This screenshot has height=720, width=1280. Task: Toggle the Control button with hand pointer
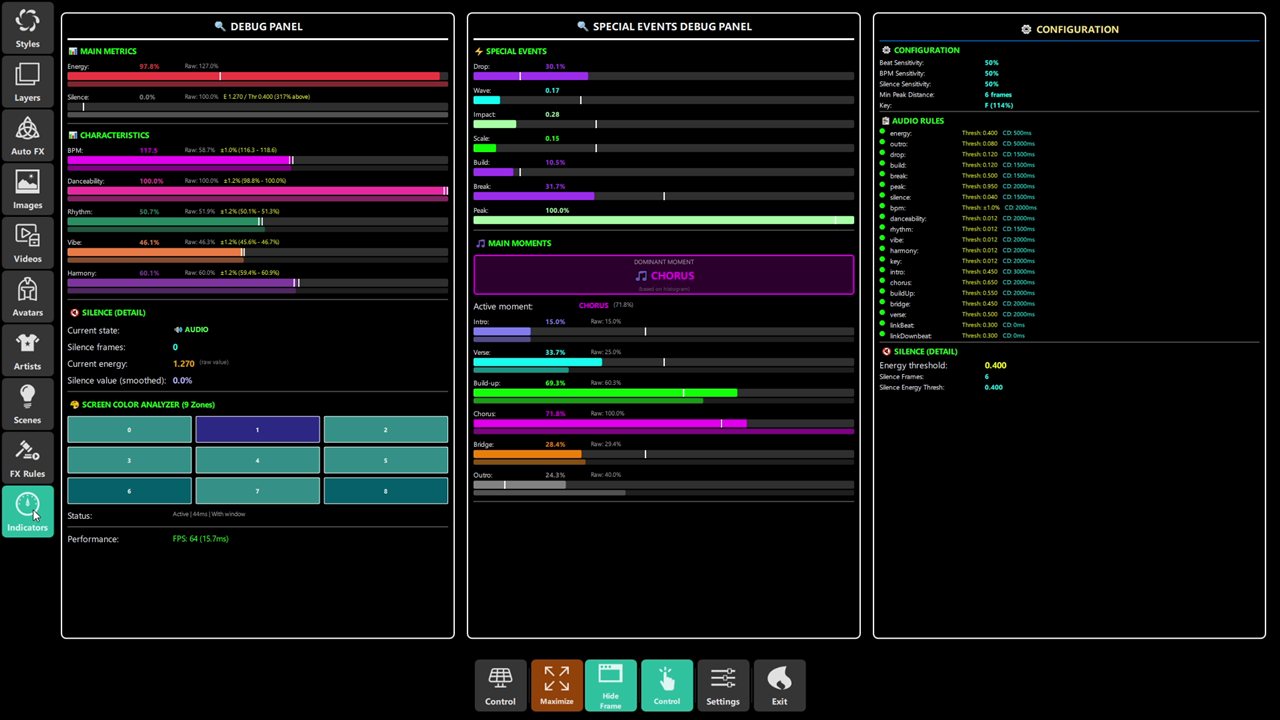tap(666, 685)
